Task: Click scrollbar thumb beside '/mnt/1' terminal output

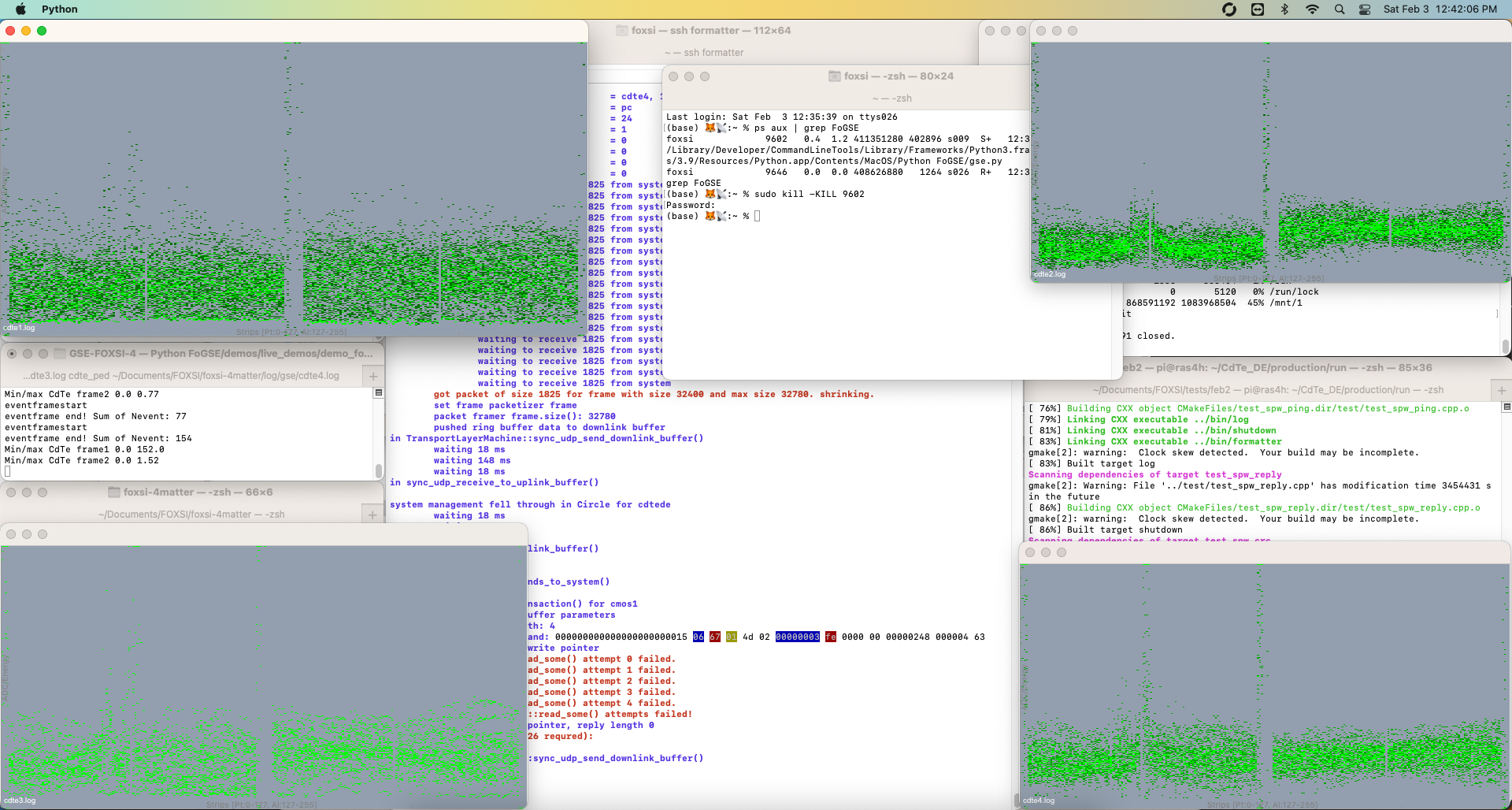Action: tap(1505, 346)
